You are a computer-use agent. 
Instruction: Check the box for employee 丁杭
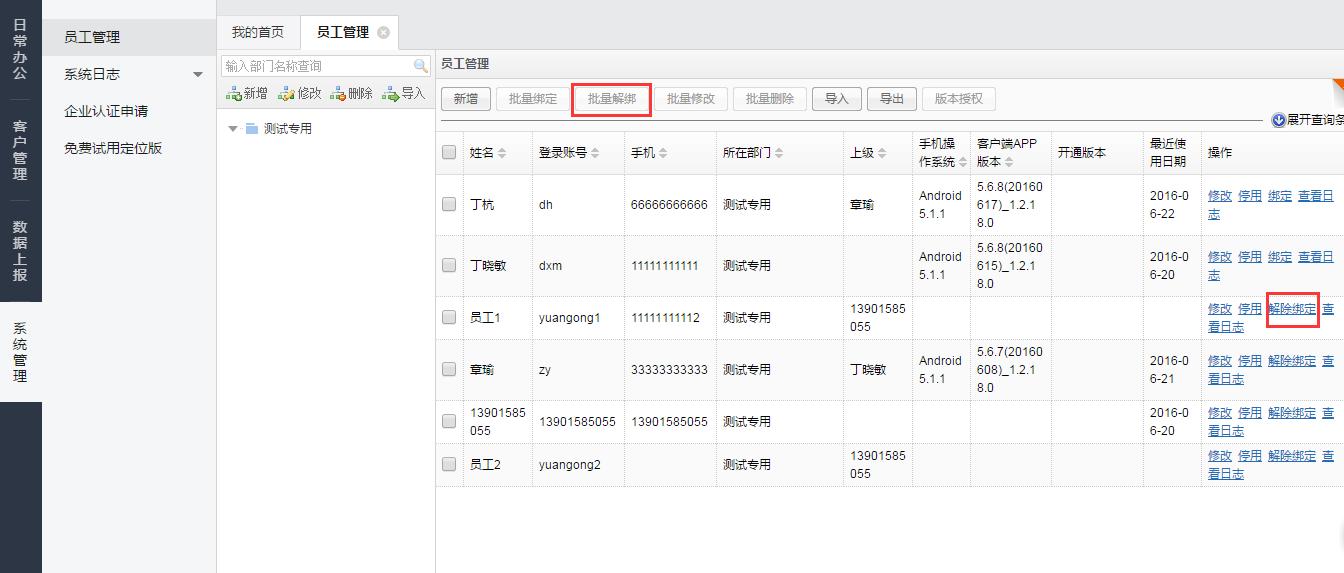pos(449,205)
